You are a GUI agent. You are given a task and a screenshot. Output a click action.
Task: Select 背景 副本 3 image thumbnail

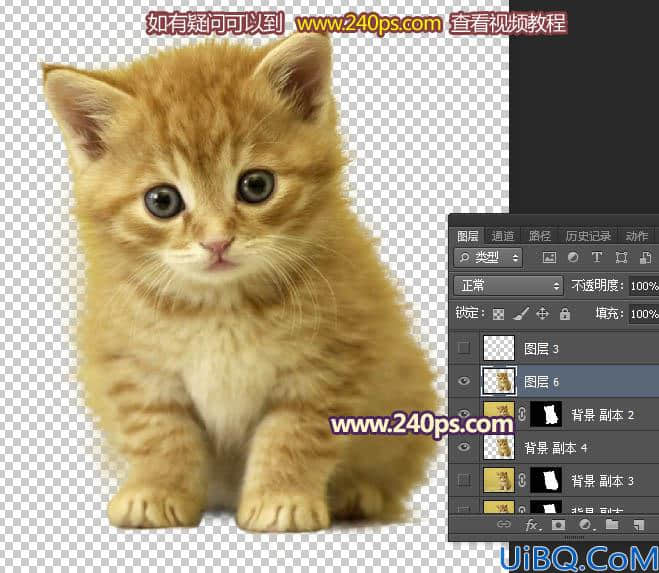click(498, 480)
